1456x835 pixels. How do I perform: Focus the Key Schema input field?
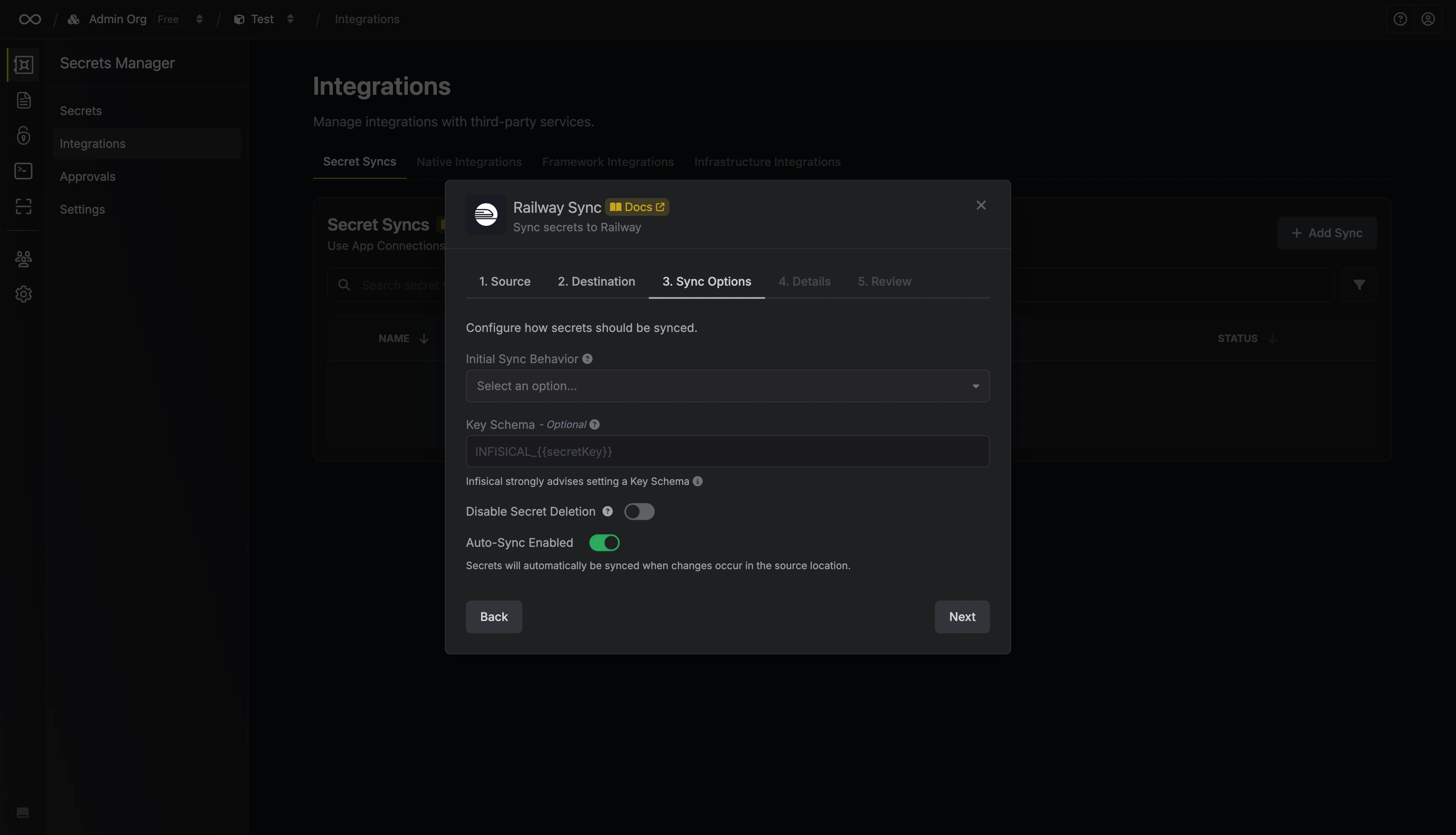click(728, 452)
